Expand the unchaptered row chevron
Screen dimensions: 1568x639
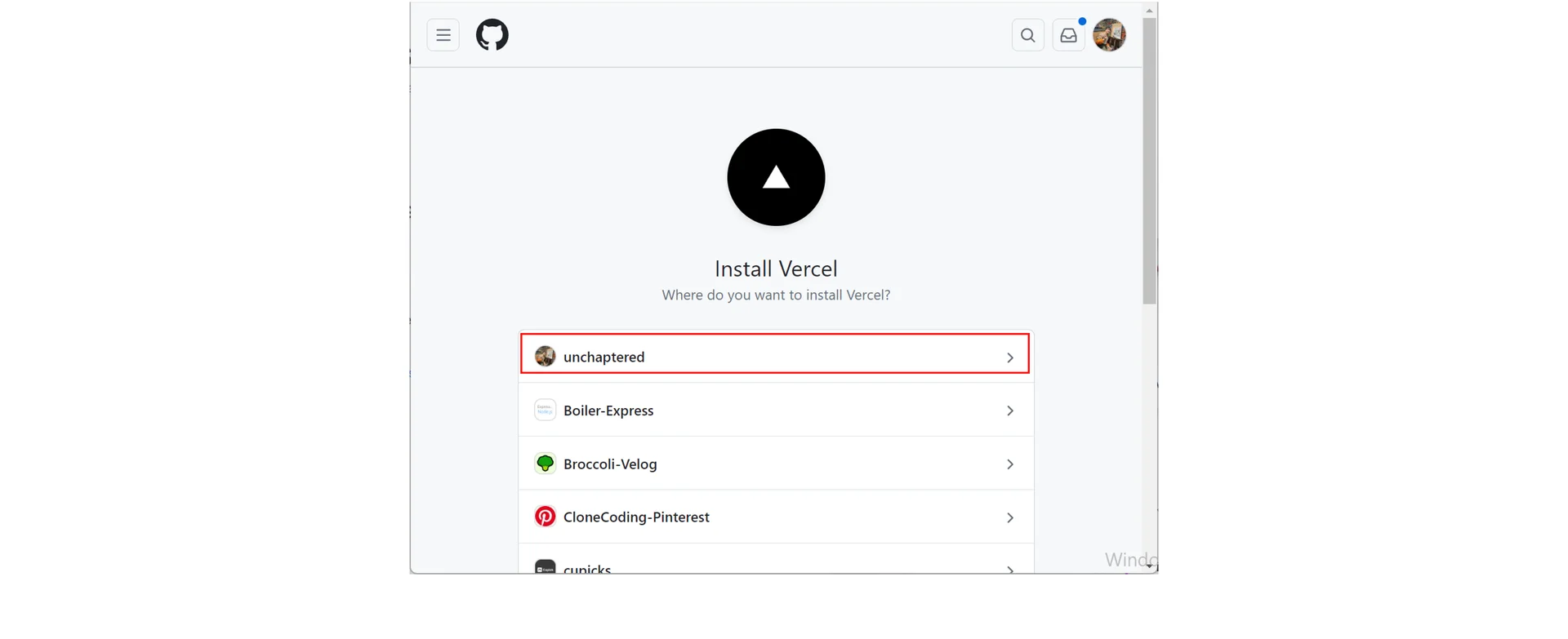pyautogui.click(x=1010, y=357)
